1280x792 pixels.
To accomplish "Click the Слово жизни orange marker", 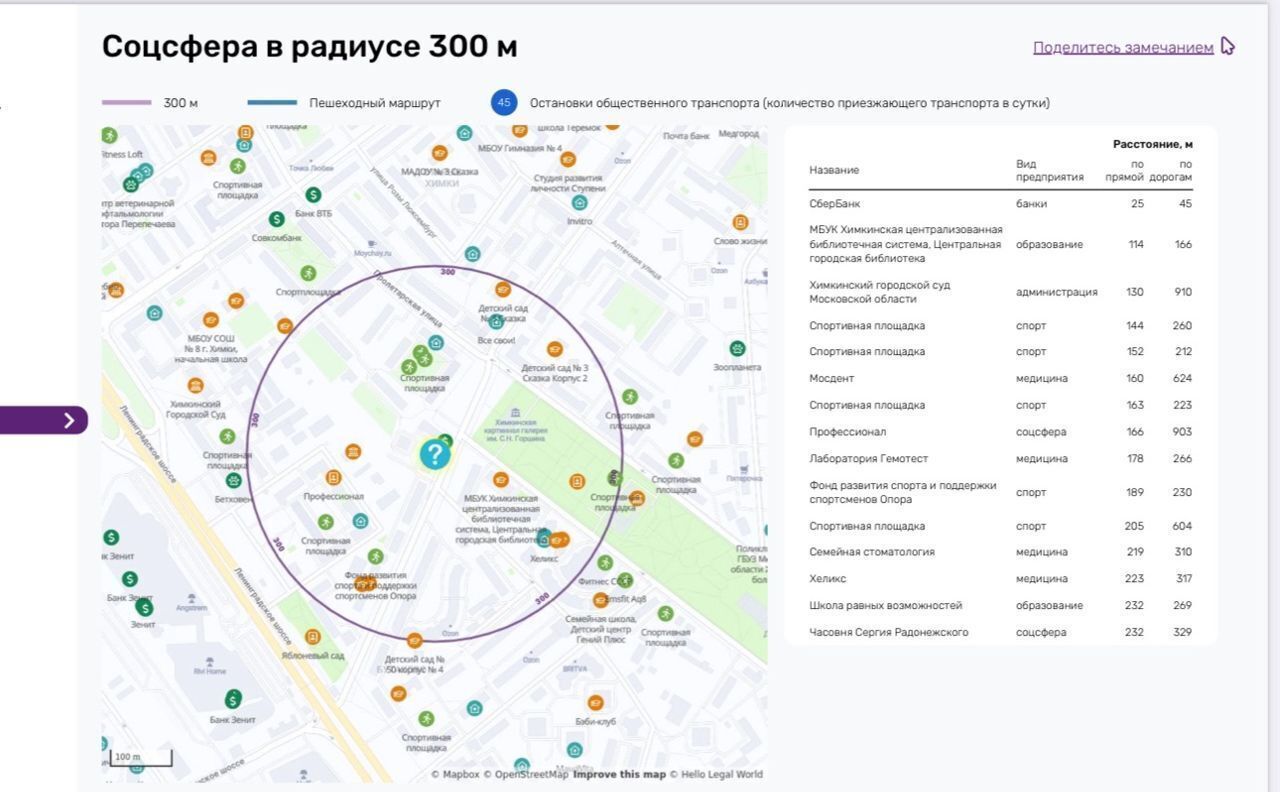I will (740, 222).
